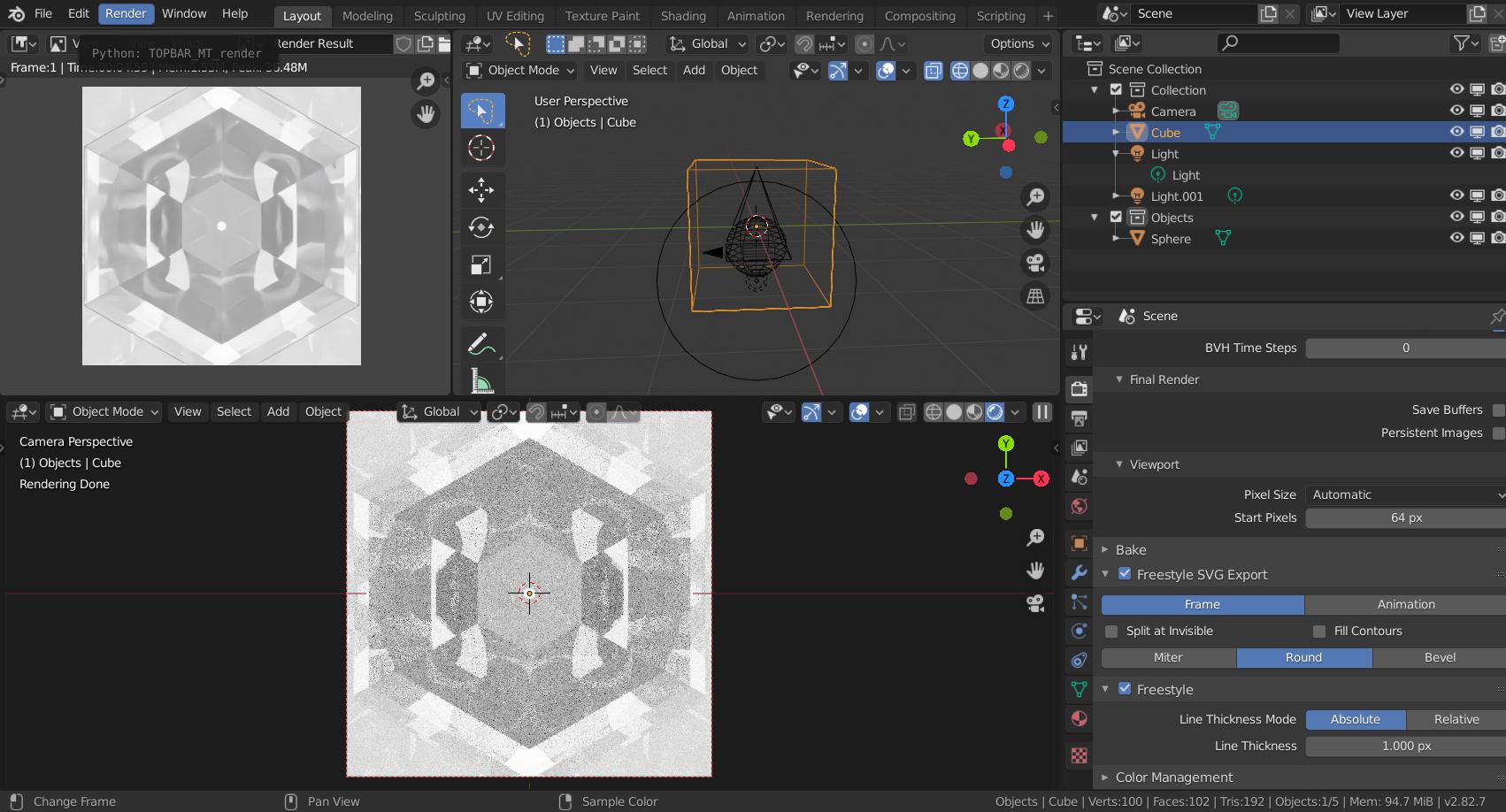This screenshot has height=812, width=1506.
Task: Open the Help menu
Action: (x=234, y=13)
